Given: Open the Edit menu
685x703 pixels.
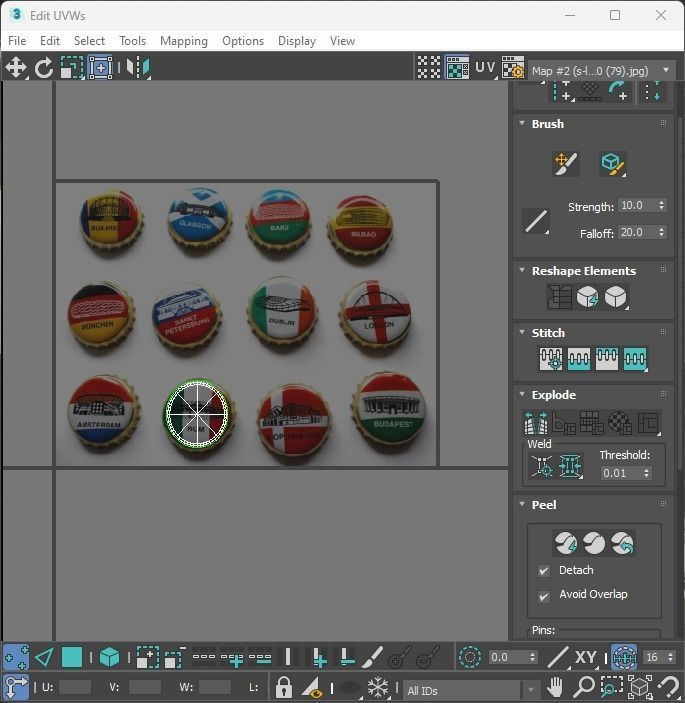Looking at the screenshot, I should coord(50,41).
